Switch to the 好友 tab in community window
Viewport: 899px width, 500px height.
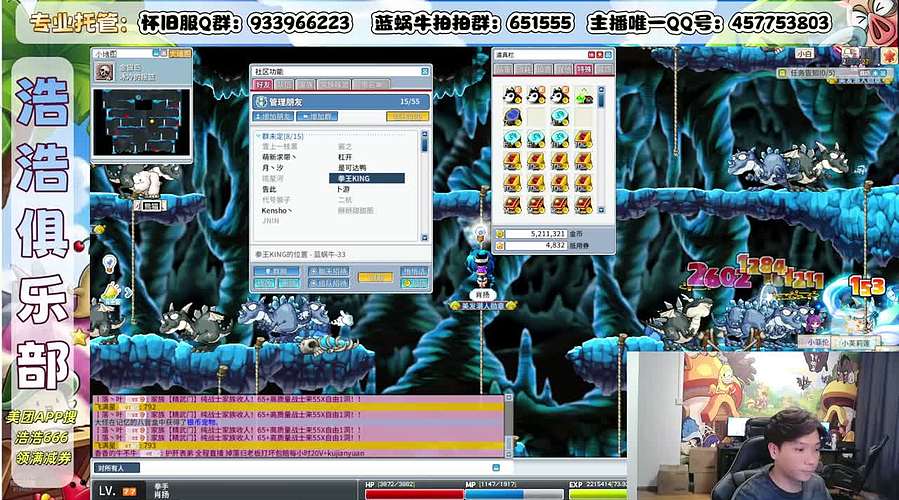[263, 84]
